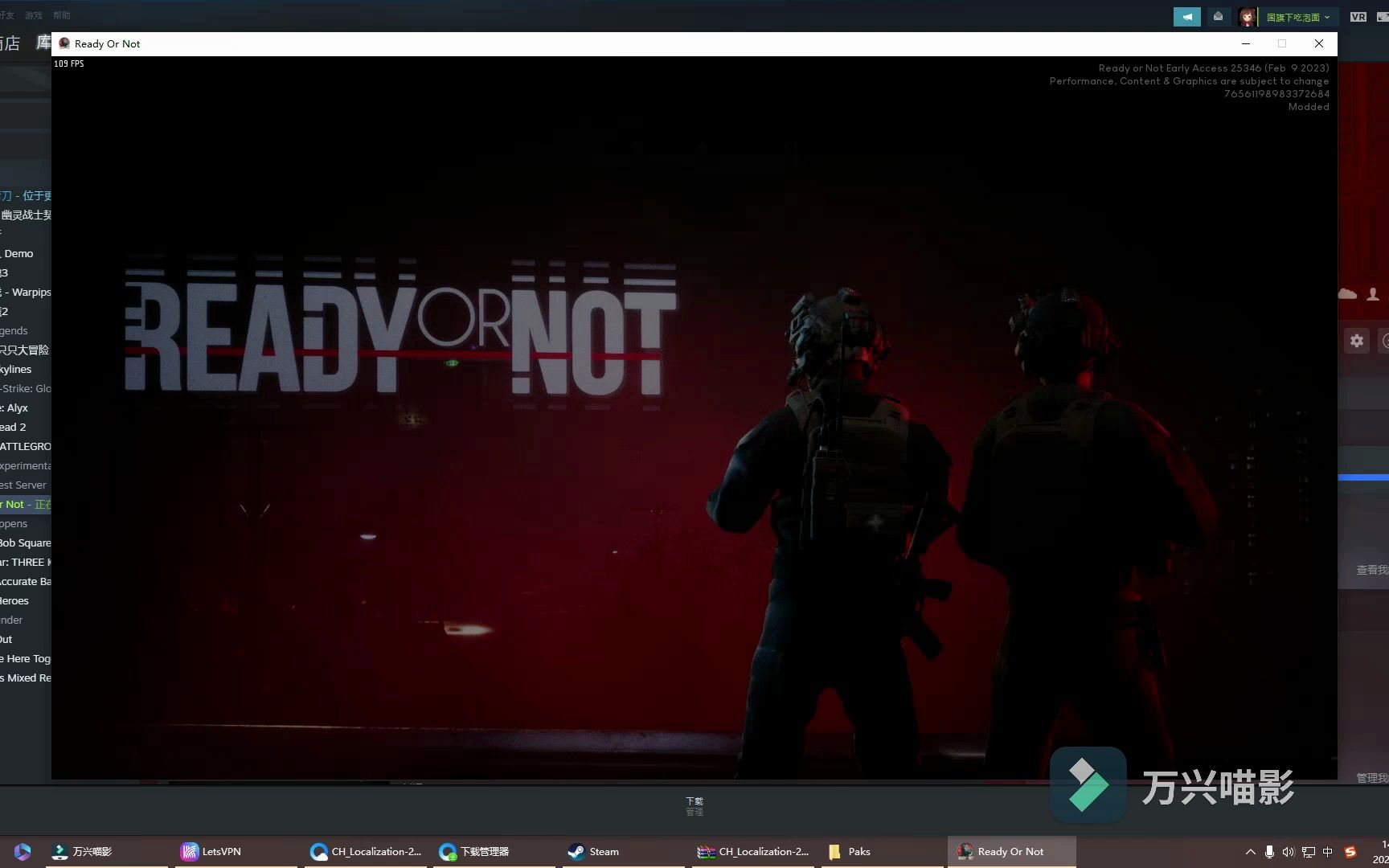Switch to the Steam 商店 tab
This screenshot has height=868, width=1389.
coord(10,43)
